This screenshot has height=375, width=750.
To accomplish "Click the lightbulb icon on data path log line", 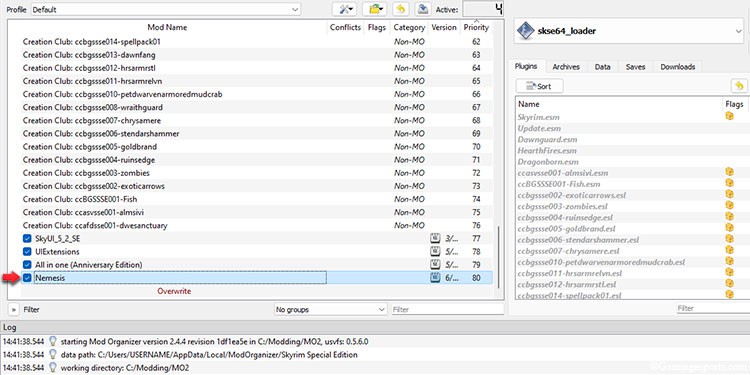I will coord(53,354).
